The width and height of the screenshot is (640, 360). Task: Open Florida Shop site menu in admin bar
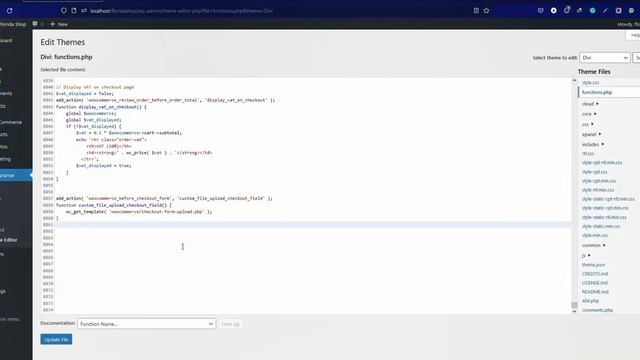[13, 24]
